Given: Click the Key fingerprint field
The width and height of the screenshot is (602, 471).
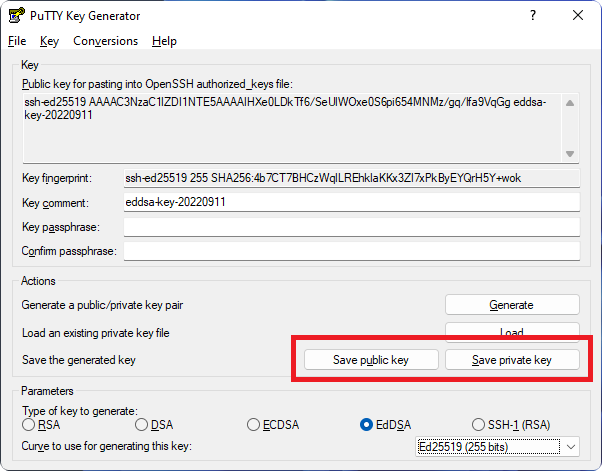Looking at the screenshot, I should (x=352, y=178).
